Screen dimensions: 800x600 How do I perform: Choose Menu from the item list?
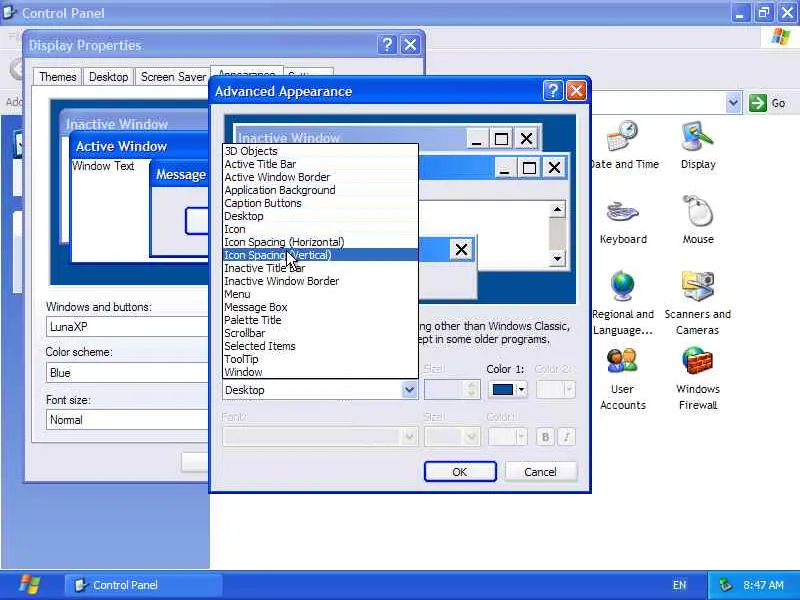point(320,294)
